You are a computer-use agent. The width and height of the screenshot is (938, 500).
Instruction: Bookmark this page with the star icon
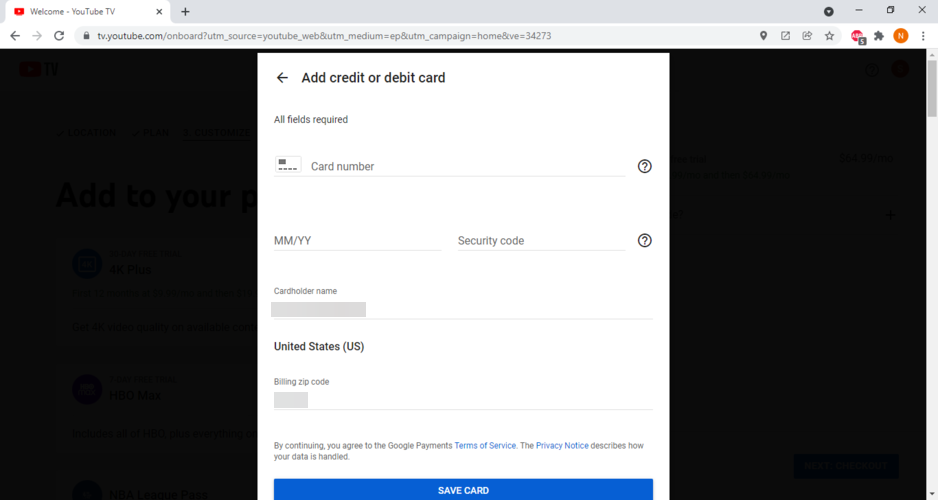coord(829,36)
